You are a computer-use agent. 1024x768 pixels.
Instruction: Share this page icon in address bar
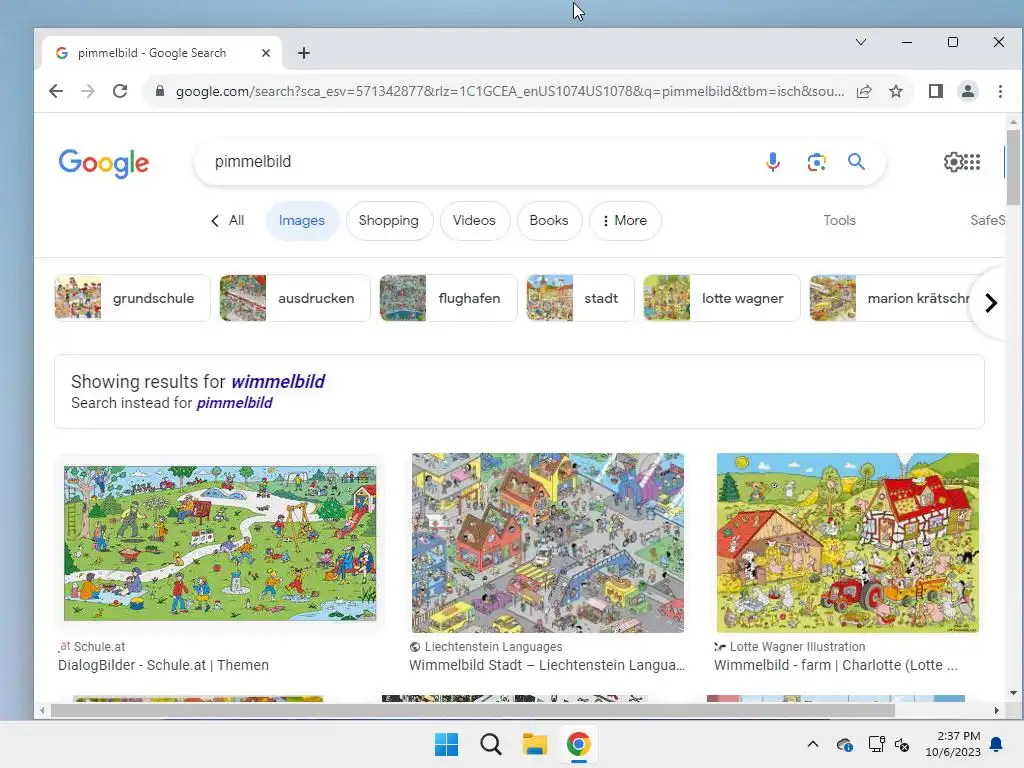click(864, 91)
